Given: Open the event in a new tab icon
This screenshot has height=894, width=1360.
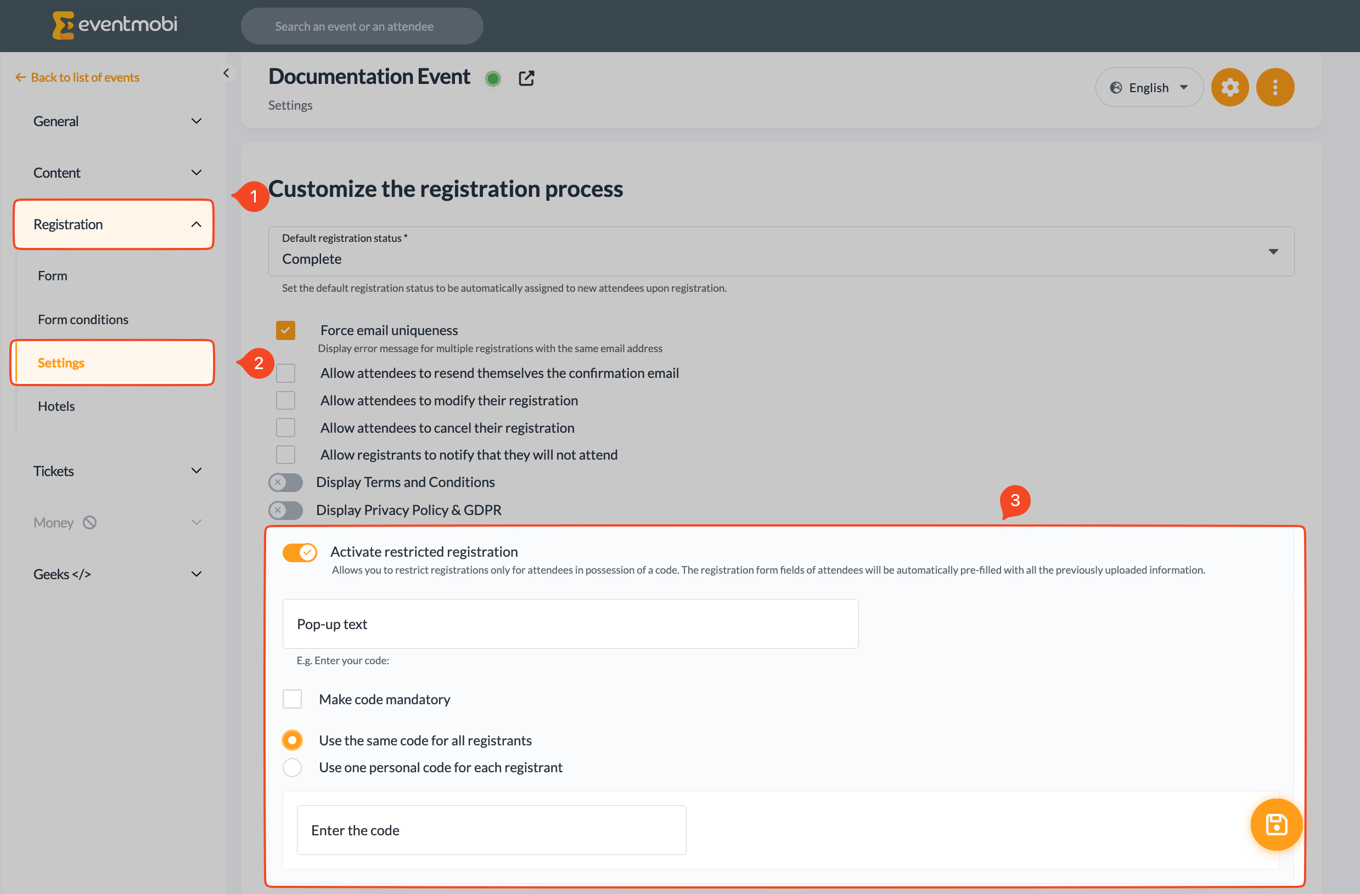Looking at the screenshot, I should [527, 78].
